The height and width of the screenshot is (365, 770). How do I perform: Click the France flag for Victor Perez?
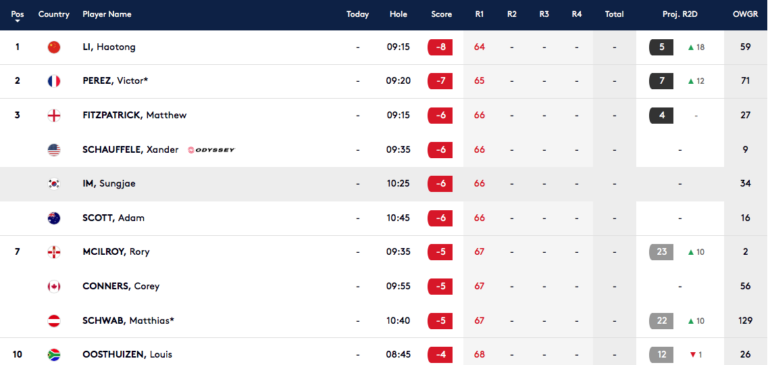[54, 81]
